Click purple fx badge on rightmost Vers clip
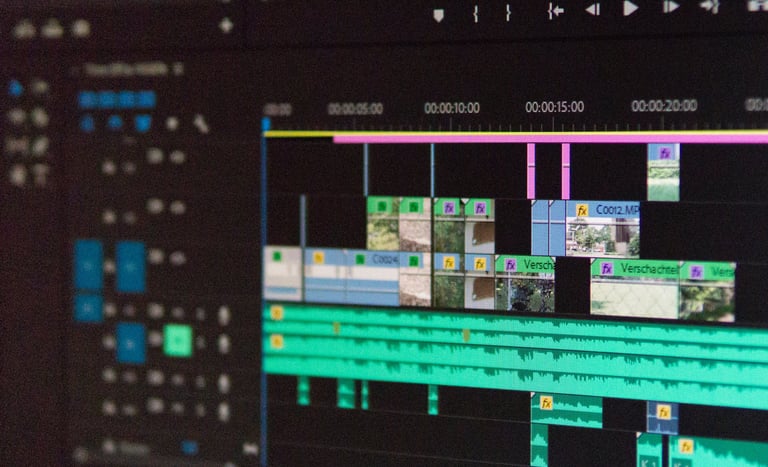The height and width of the screenshot is (467, 768). 696,271
